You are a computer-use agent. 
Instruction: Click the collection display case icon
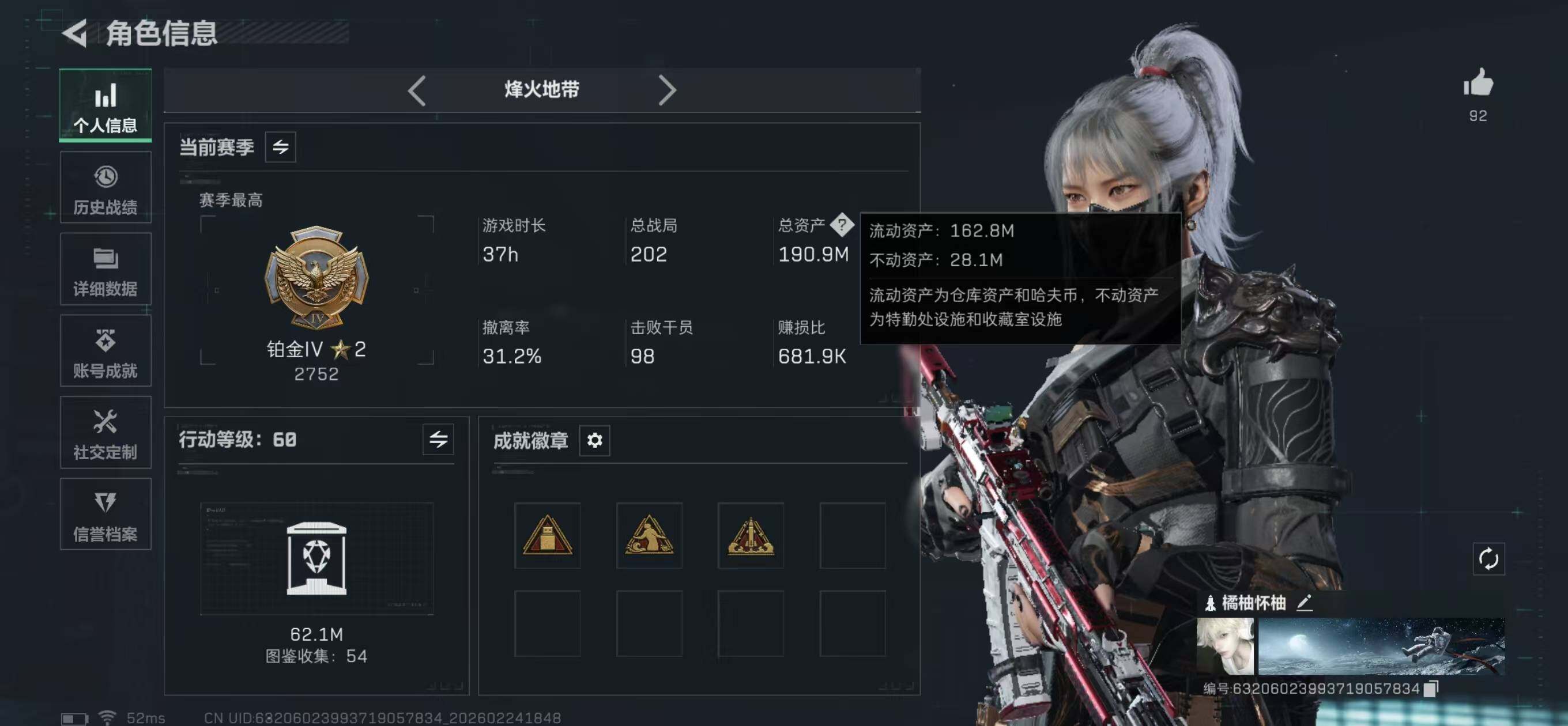point(316,558)
